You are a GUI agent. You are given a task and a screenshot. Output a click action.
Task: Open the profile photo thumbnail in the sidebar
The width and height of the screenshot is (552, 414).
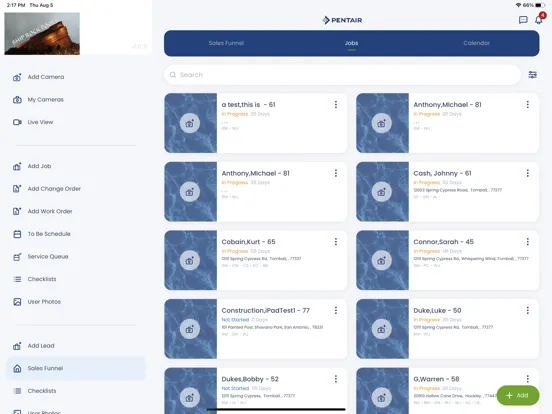(42, 34)
